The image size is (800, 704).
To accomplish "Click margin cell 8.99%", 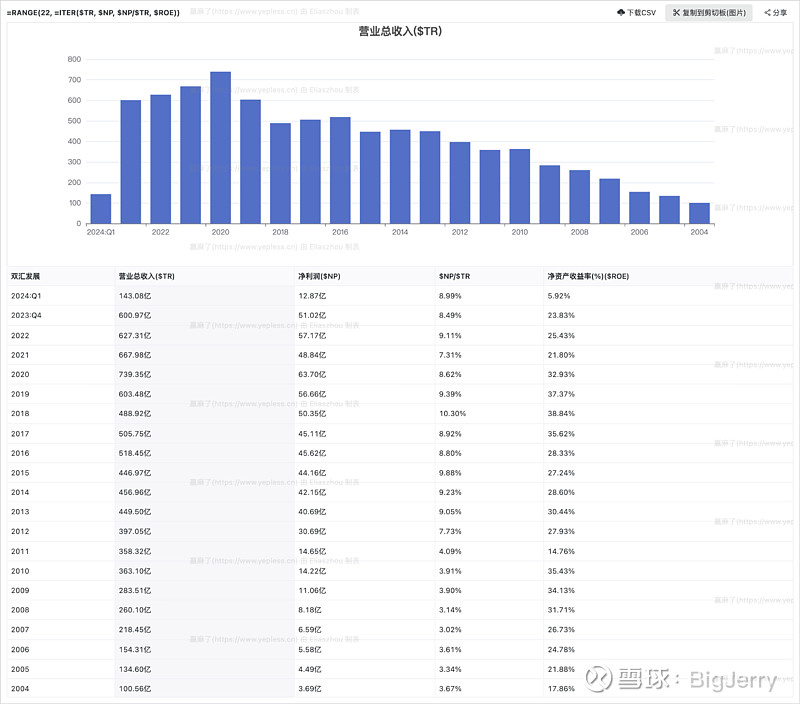I will 450,296.
